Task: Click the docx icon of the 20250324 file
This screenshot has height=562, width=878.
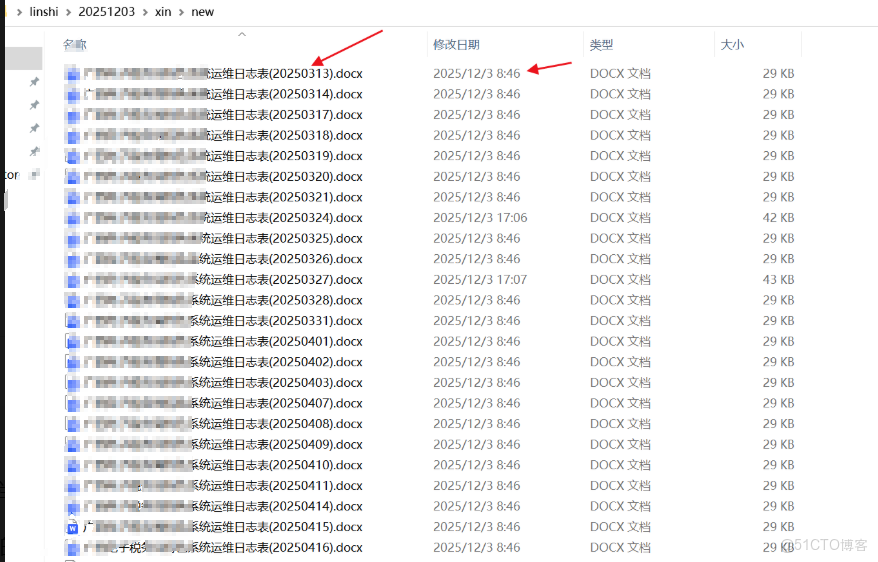Action: click(72, 218)
